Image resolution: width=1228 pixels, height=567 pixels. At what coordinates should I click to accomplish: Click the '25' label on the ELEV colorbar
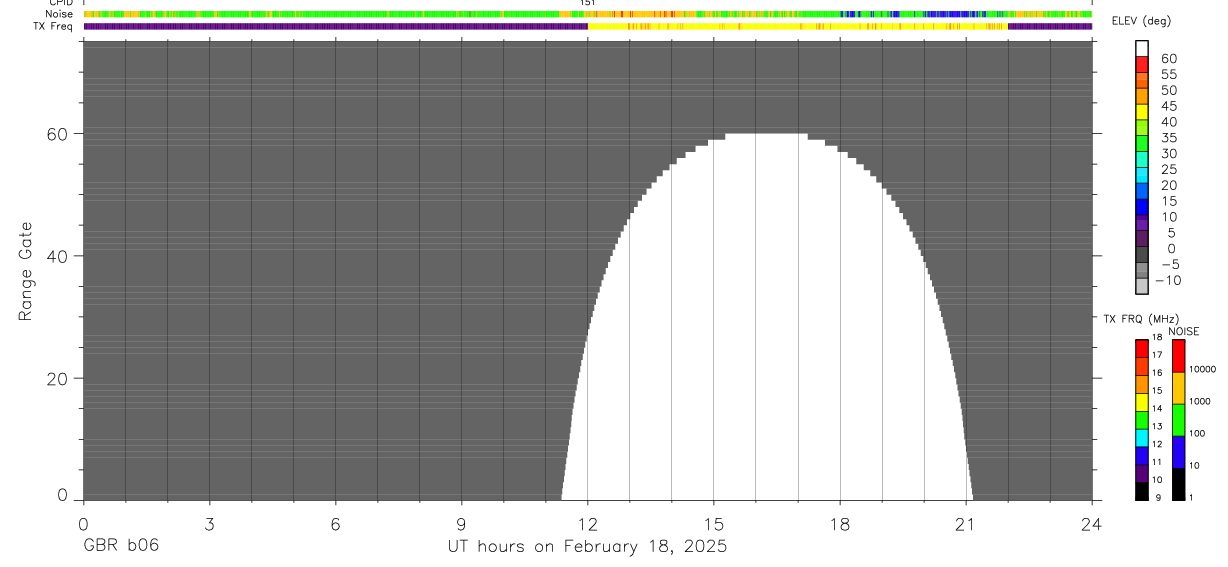pos(1169,170)
